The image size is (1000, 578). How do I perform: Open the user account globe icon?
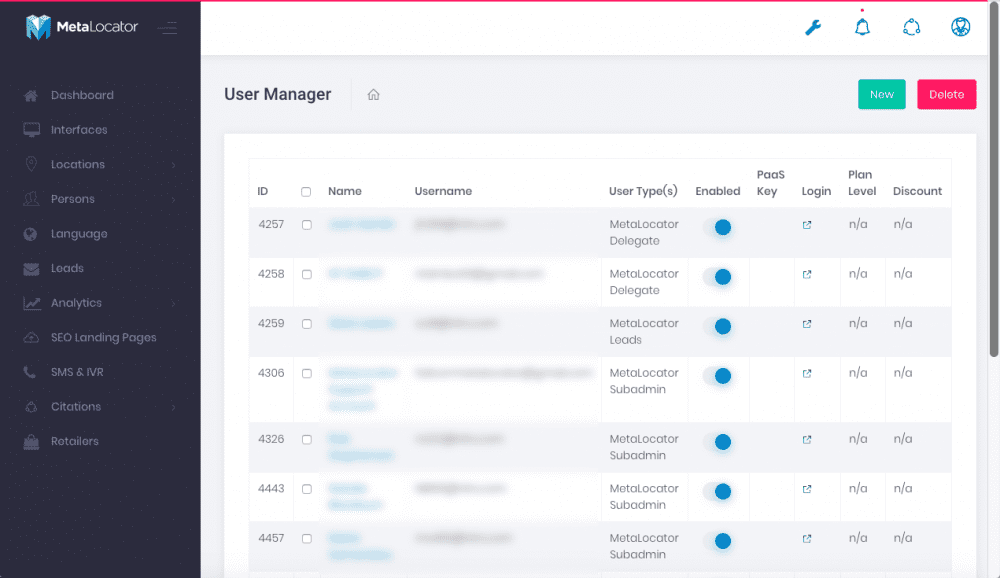pyautogui.click(x=960, y=27)
